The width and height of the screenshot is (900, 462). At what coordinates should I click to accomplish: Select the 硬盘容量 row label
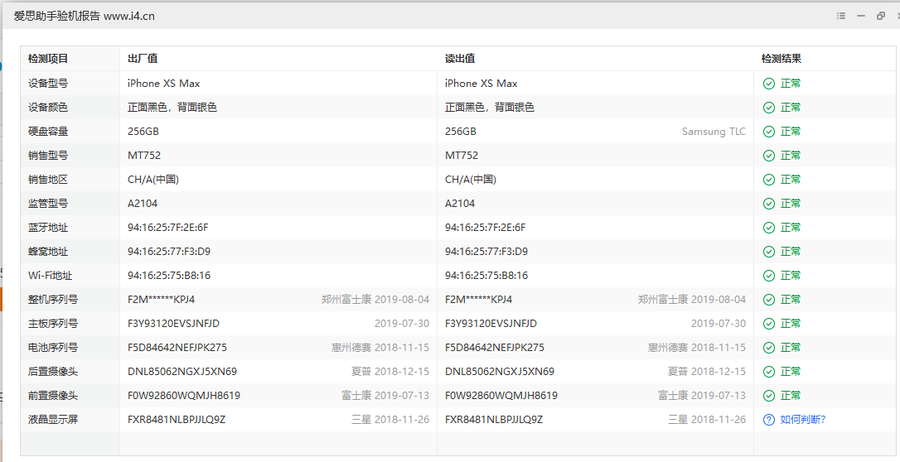pos(48,131)
